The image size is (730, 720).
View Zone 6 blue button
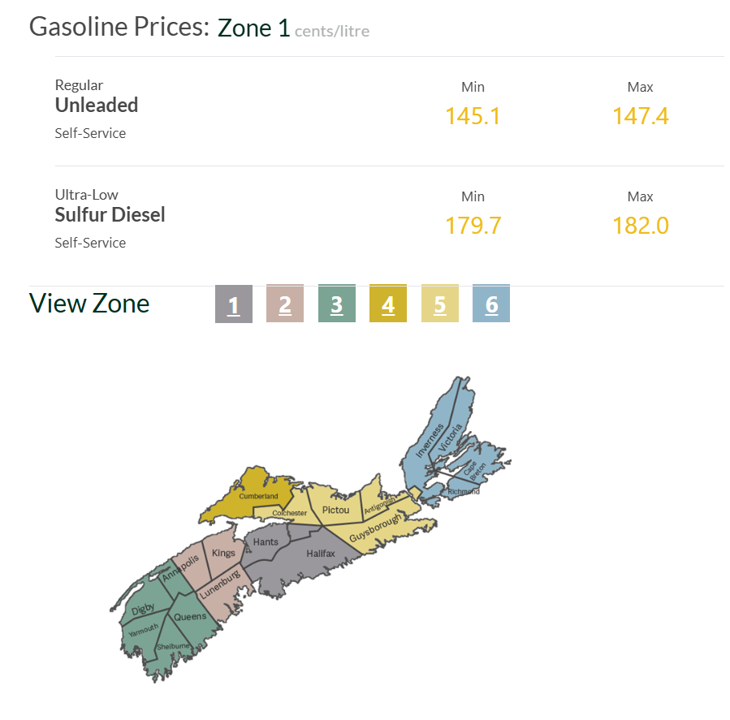(x=491, y=305)
